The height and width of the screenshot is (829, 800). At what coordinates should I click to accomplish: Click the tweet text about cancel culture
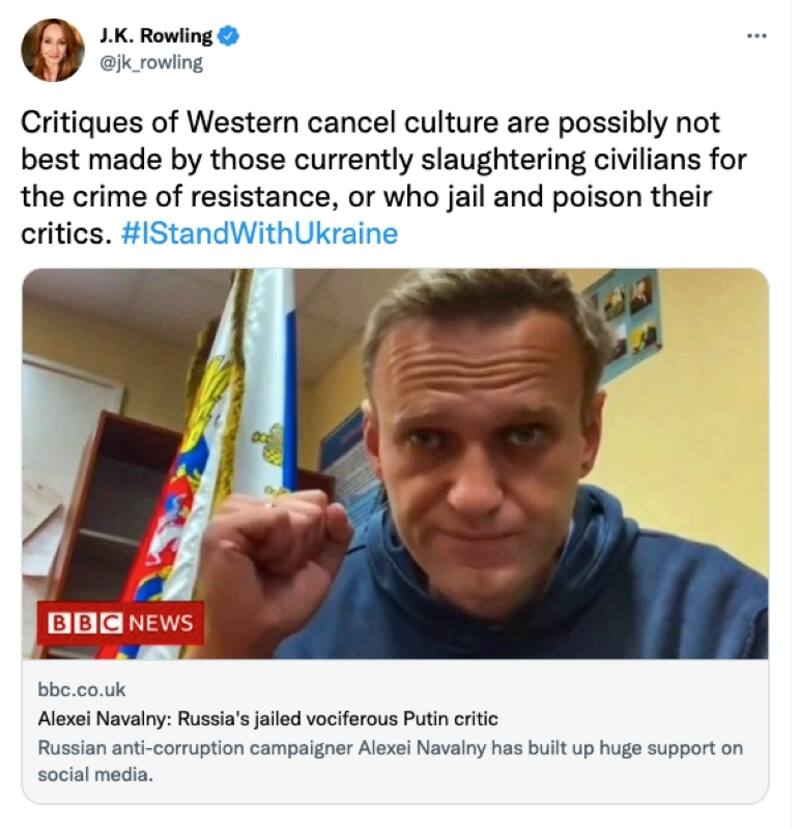[x=383, y=178]
